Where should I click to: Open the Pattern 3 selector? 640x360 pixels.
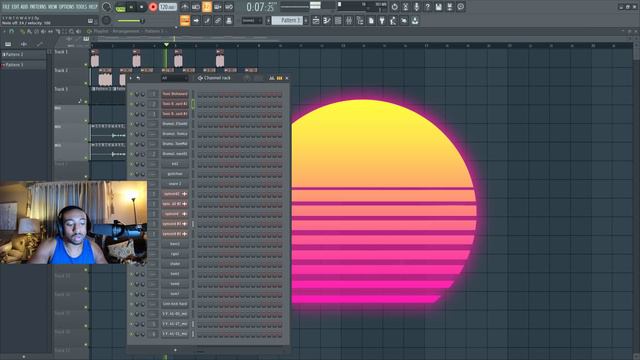point(287,20)
